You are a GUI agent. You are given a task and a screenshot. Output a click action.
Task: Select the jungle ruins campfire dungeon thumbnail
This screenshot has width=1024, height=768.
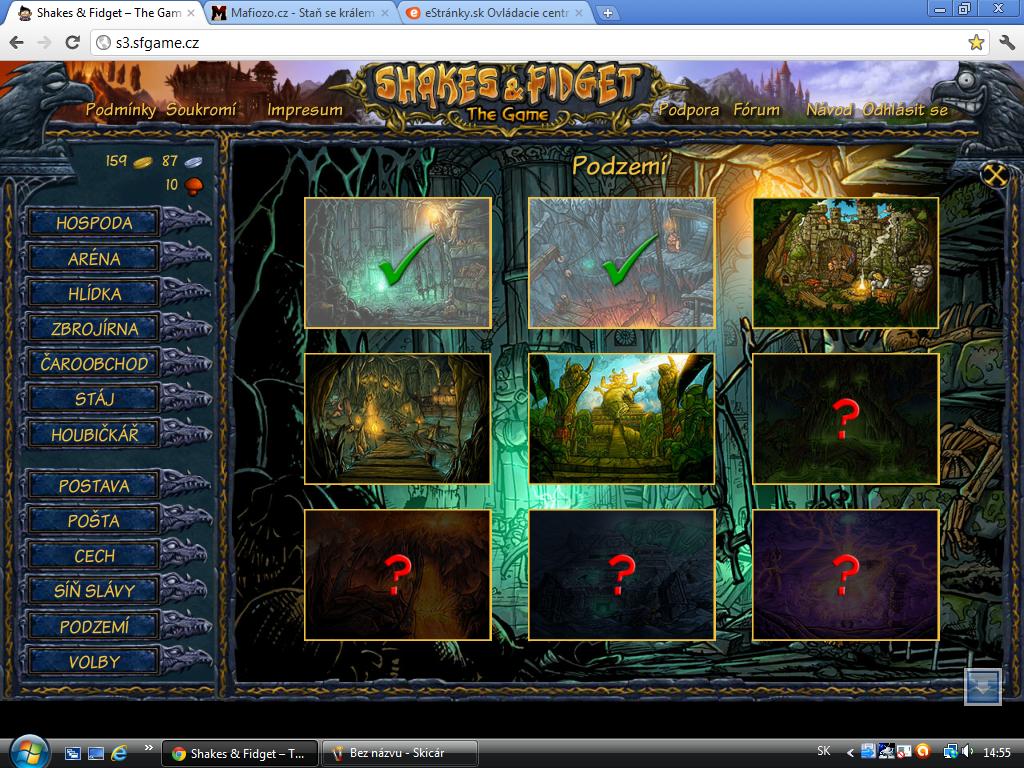pyautogui.click(x=846, y=263)
